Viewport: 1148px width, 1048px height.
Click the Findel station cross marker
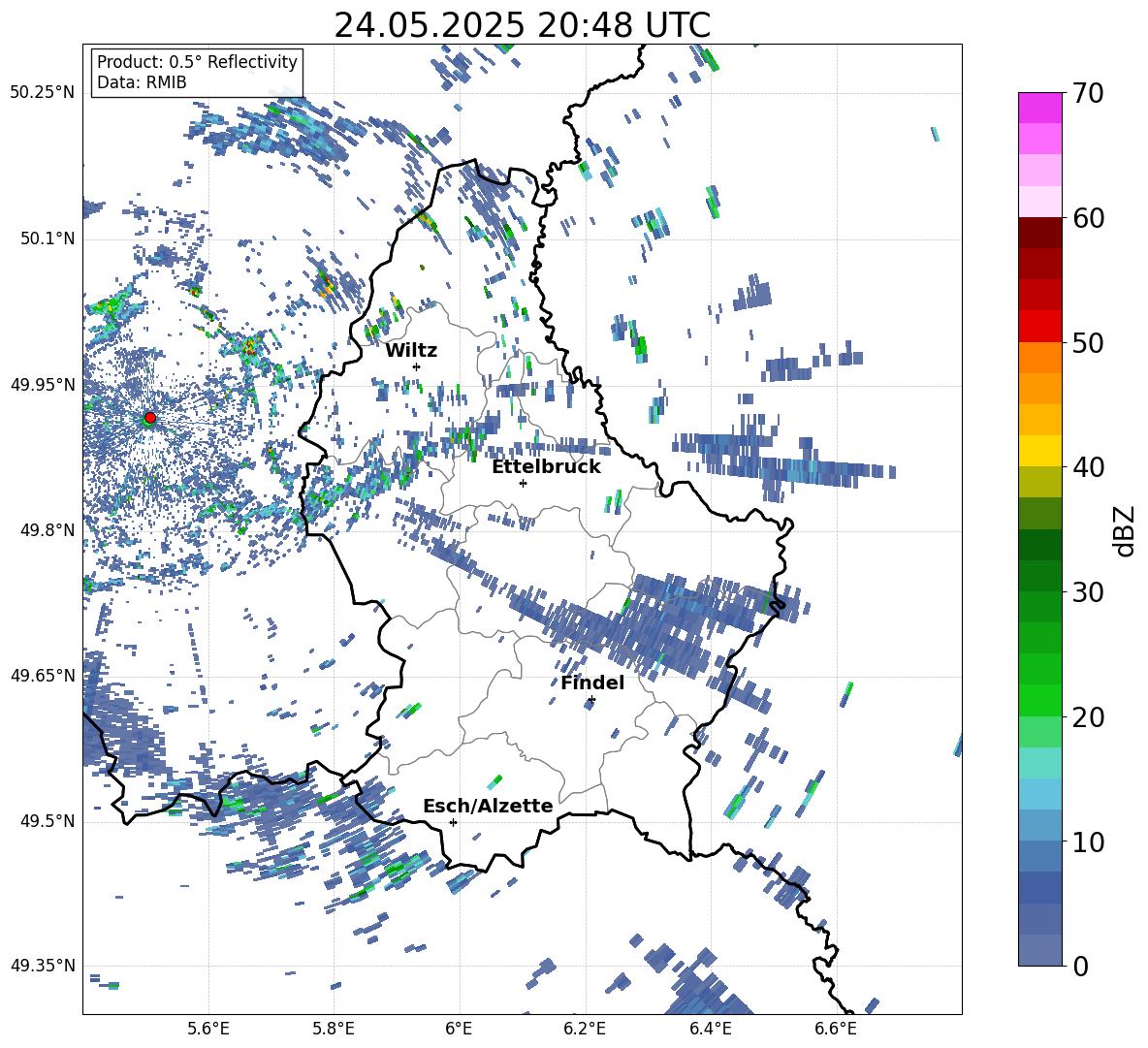tap(591, 700)
